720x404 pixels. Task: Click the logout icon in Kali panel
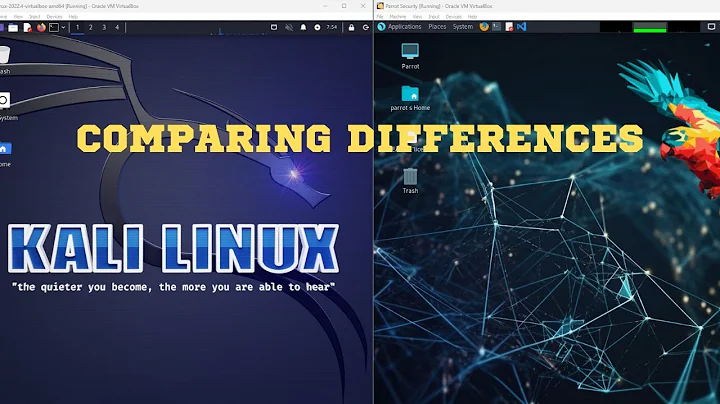tap(366, 28)
